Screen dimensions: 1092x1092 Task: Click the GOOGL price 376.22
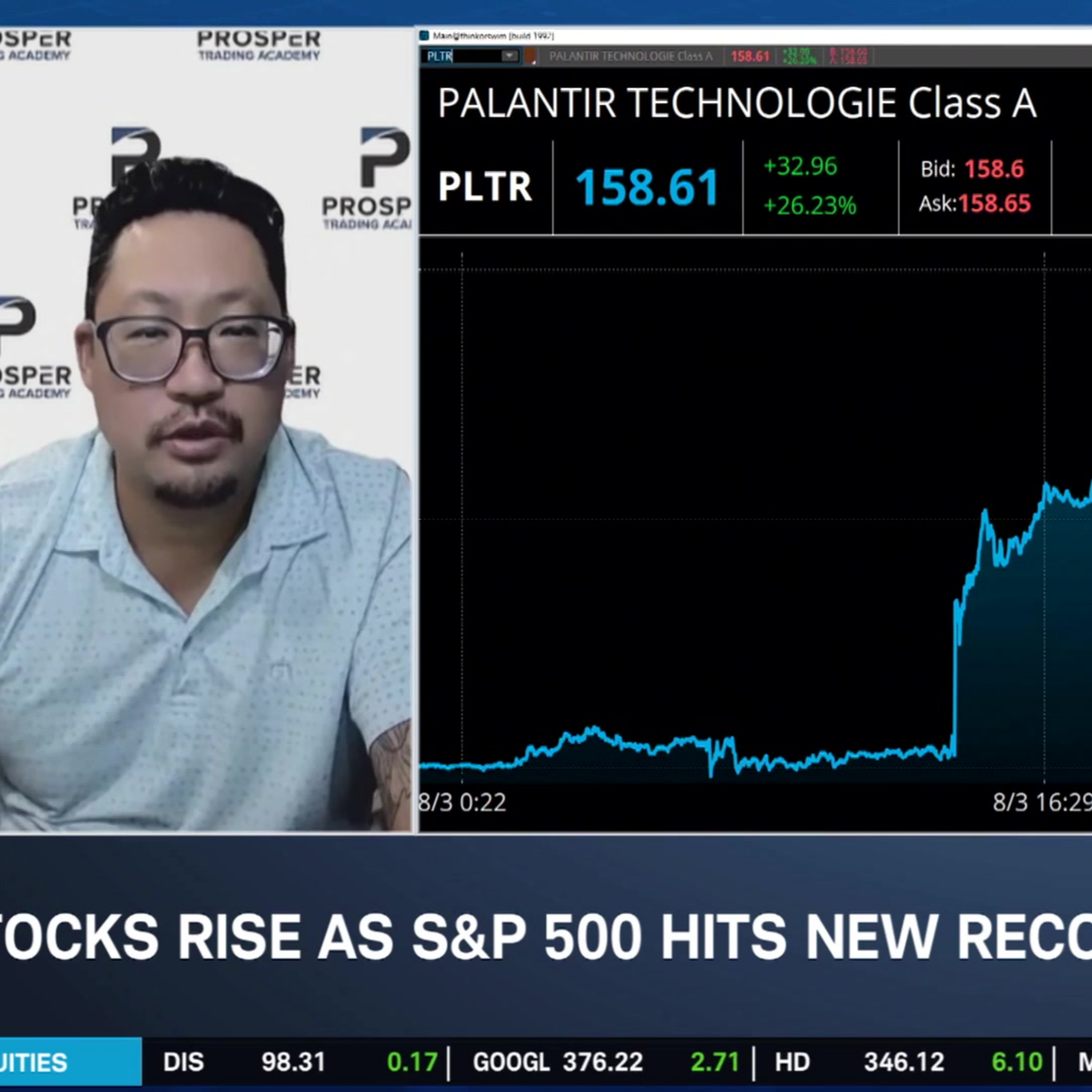tap(603, 1061)
